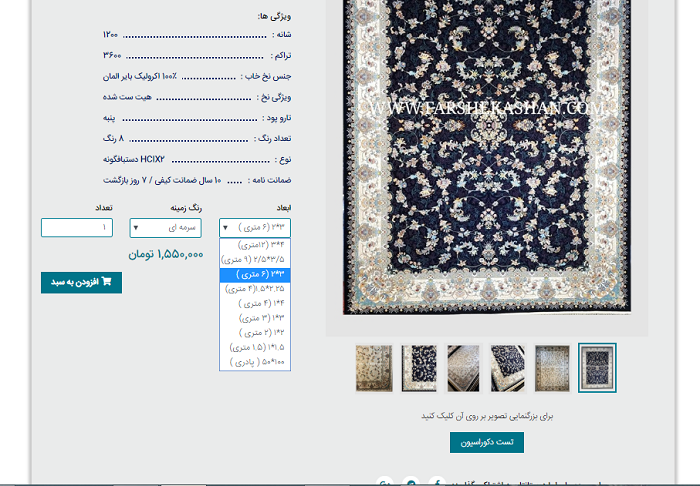Viewport: 700px width, 486px height.
Task: Choose the ۱*۱.۵ (۱.۵ متری) size option
Action: [255, 347]
